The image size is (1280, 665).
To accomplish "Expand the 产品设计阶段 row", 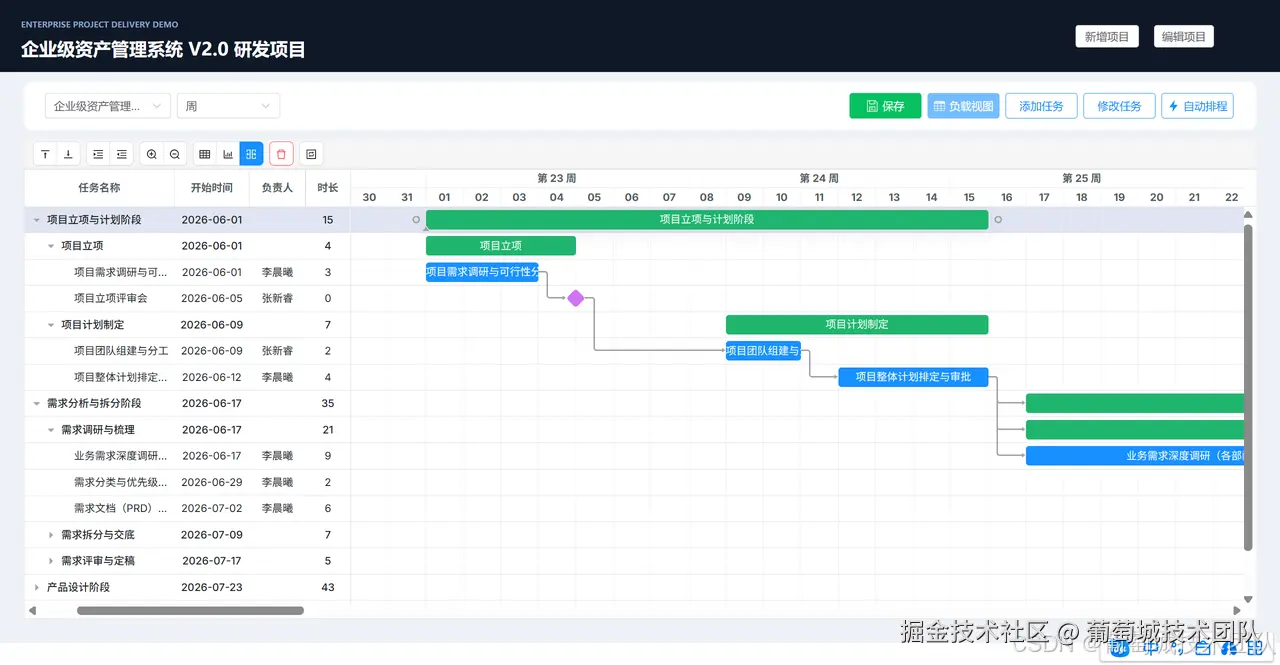I will (37, 588).
